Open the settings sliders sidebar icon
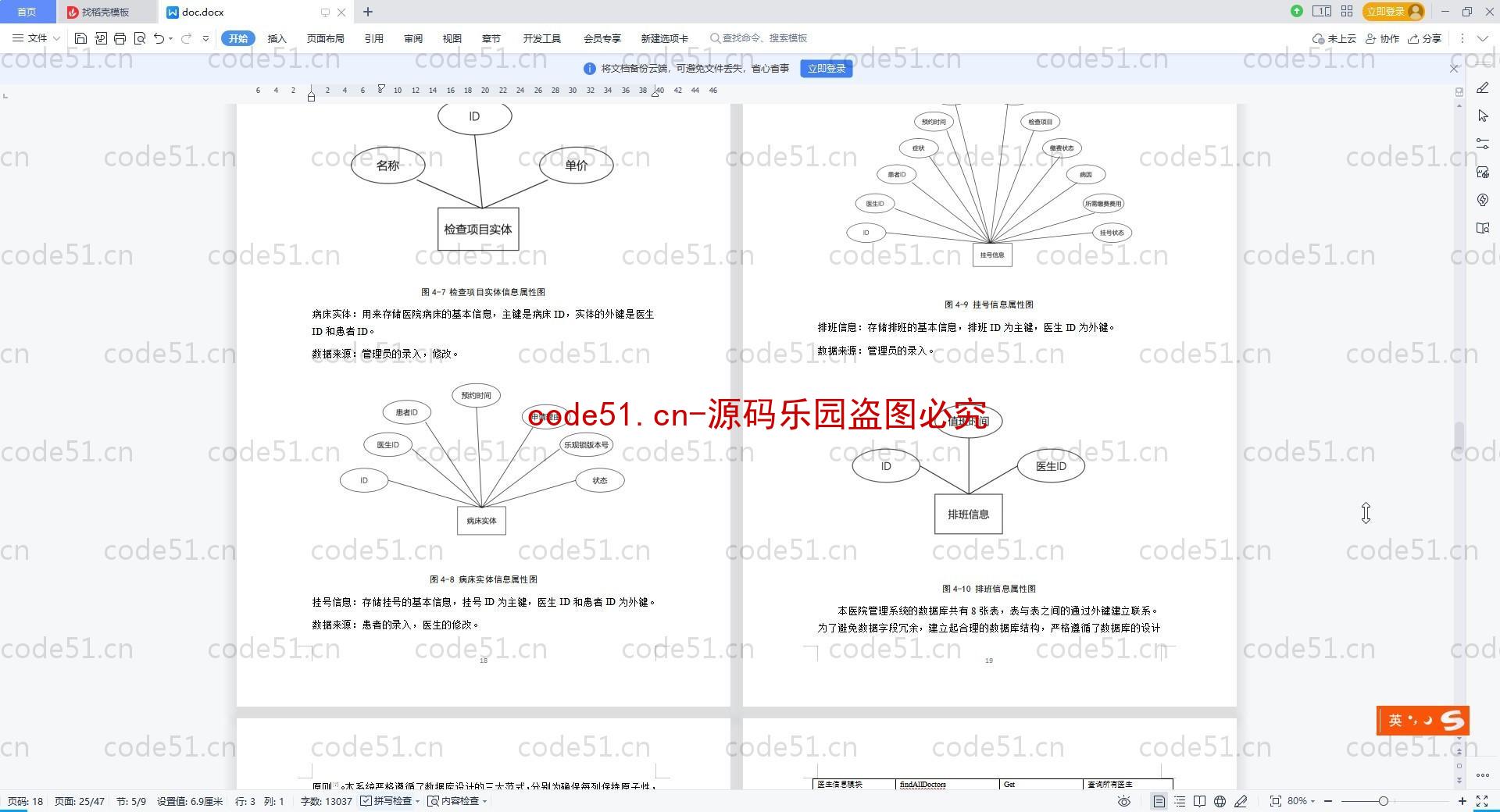This screenshot has height=812, width=1500. (x=1483, y=144)
